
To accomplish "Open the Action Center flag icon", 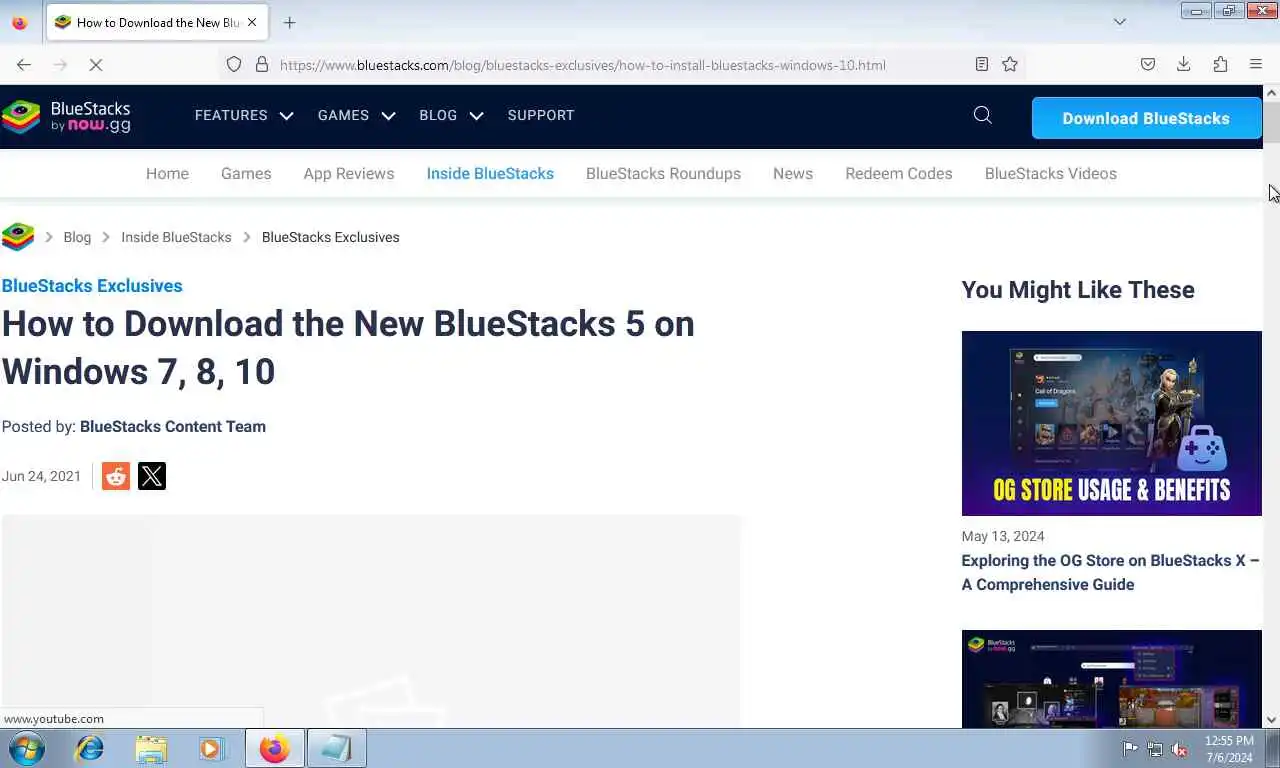I will coord(1130,748).
